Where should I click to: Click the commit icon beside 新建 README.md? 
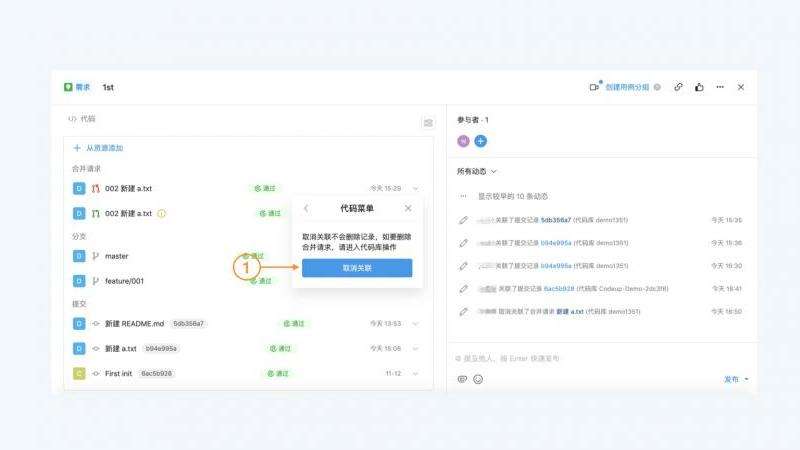point(95,323)
